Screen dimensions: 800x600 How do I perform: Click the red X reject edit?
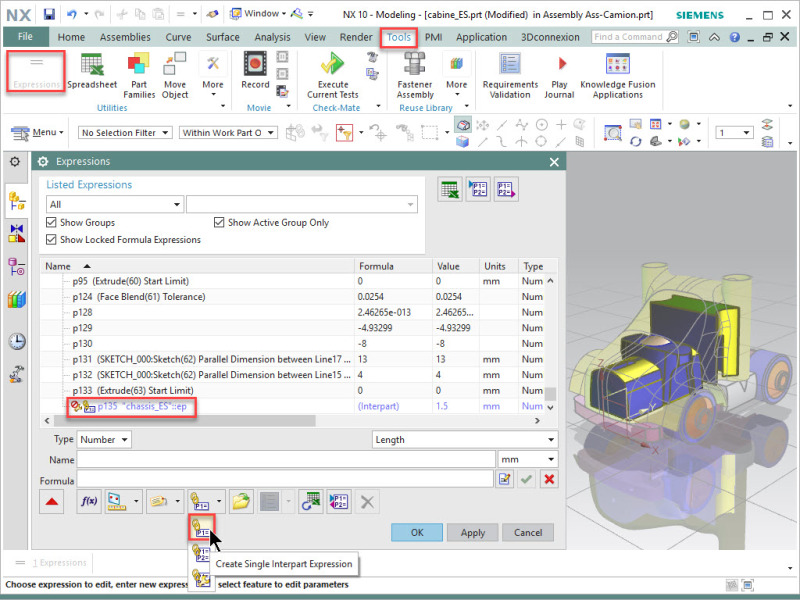point(549,479)
